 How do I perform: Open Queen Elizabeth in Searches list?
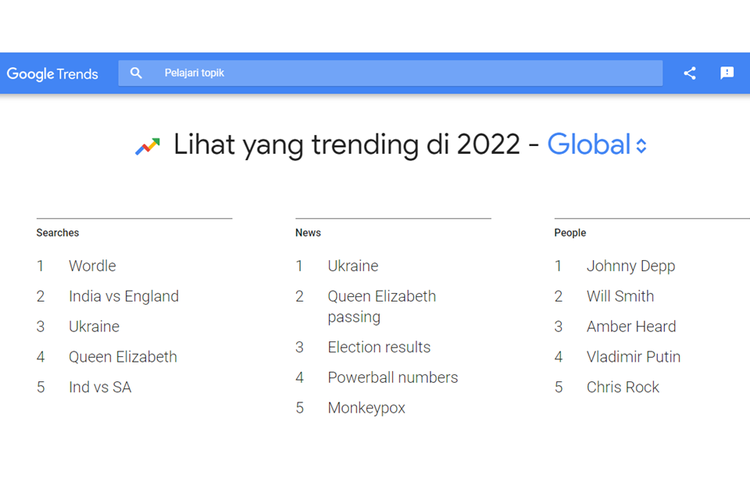pyautogui.click(x=123, y=357)
